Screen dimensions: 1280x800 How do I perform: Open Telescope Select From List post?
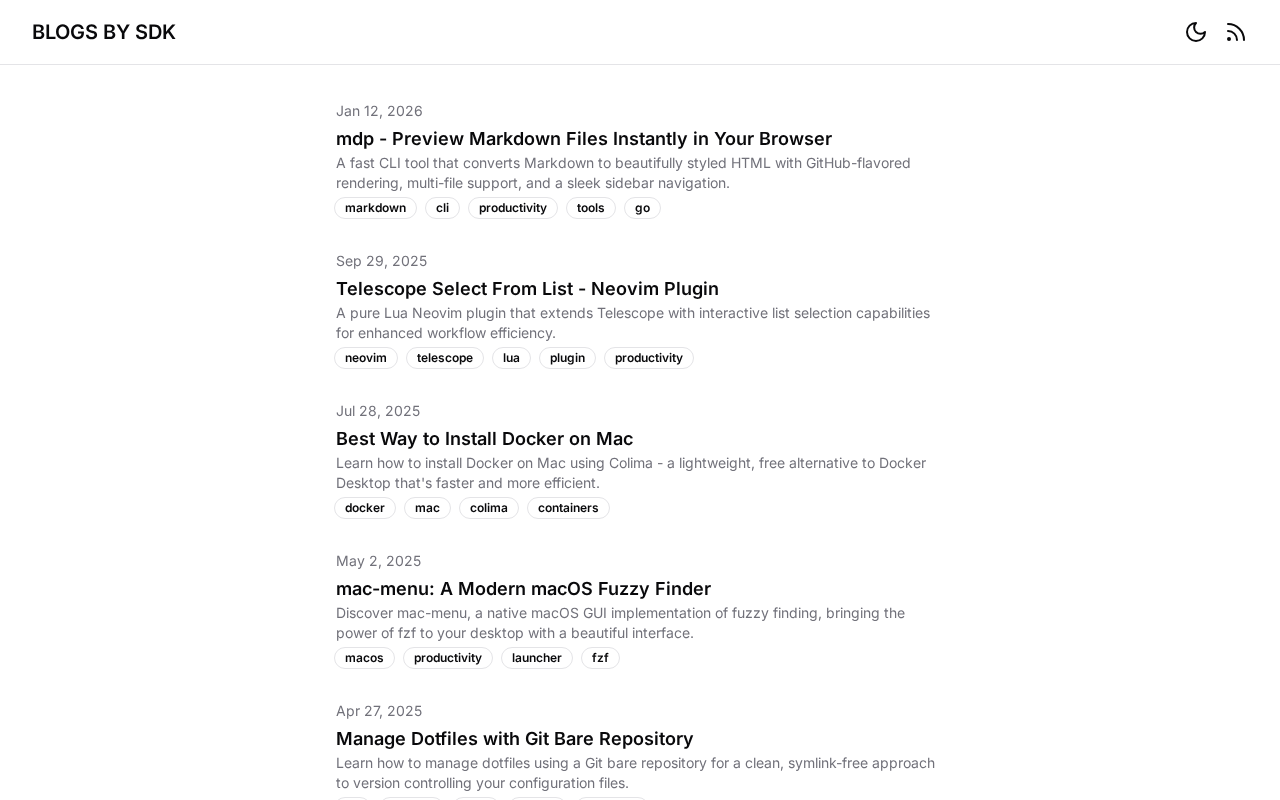click(527, 289)
